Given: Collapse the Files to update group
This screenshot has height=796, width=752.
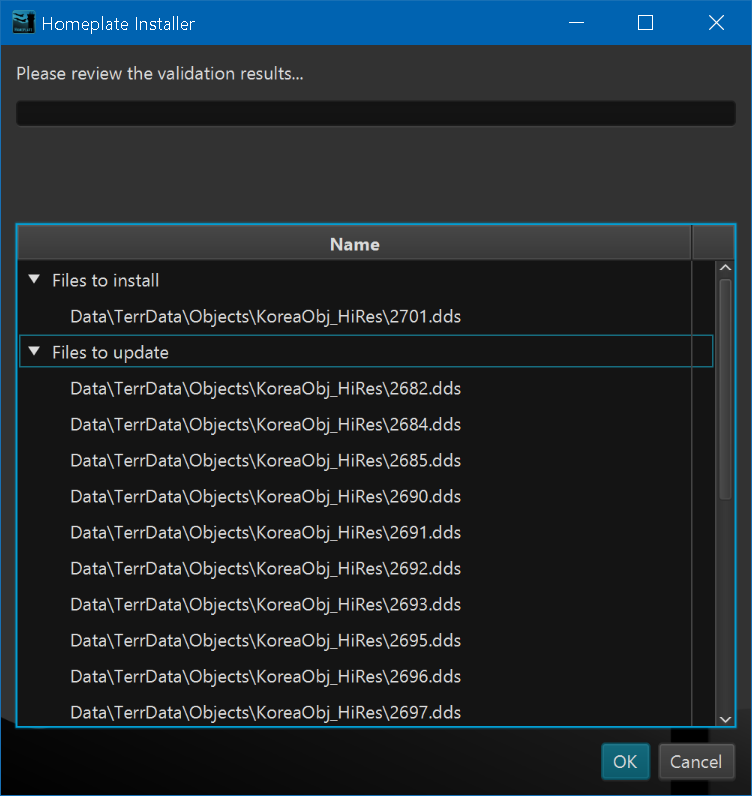Looking at the screenshot, I should point(35,352).
